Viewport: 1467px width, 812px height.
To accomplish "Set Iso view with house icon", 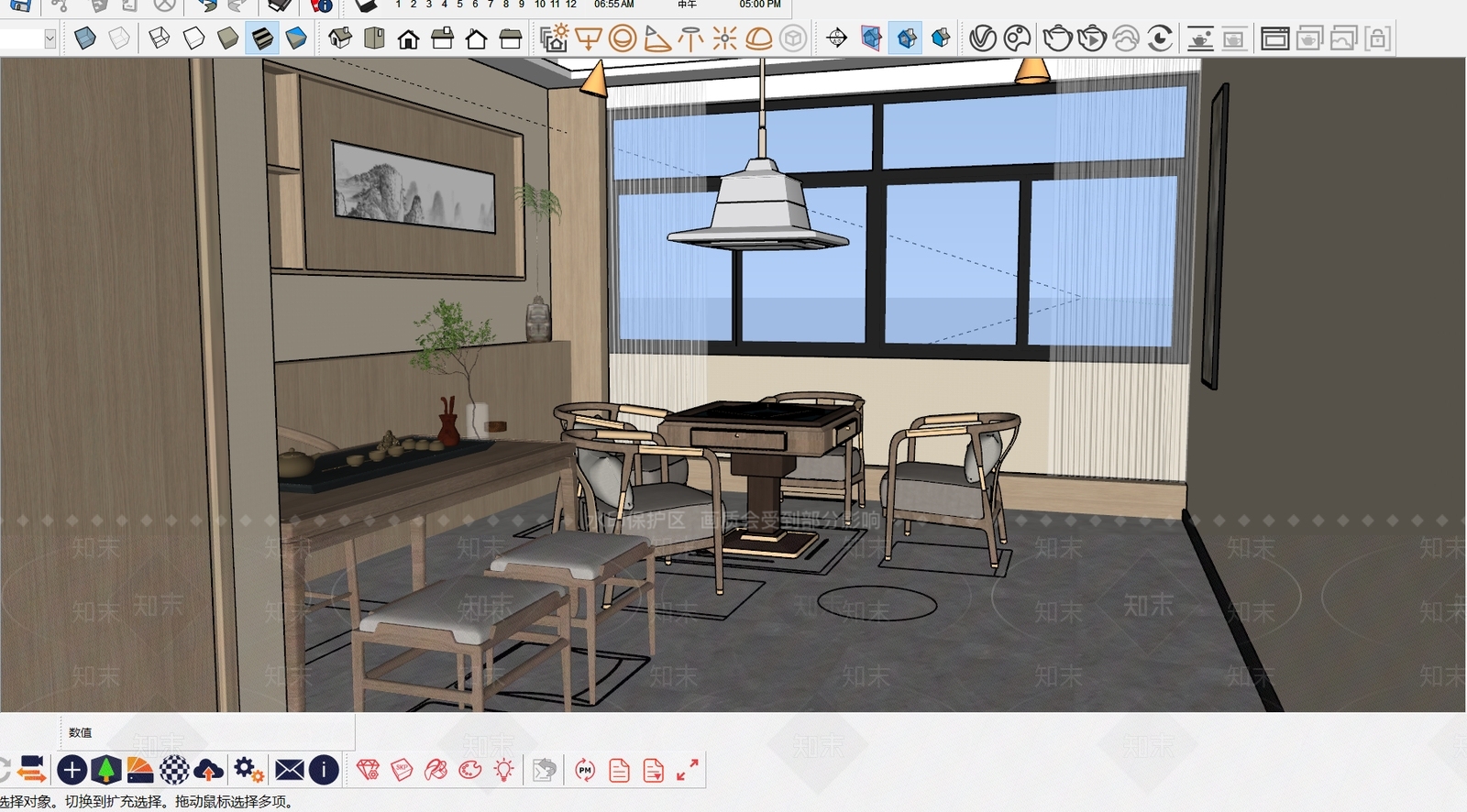I will [x=340, y=38].
